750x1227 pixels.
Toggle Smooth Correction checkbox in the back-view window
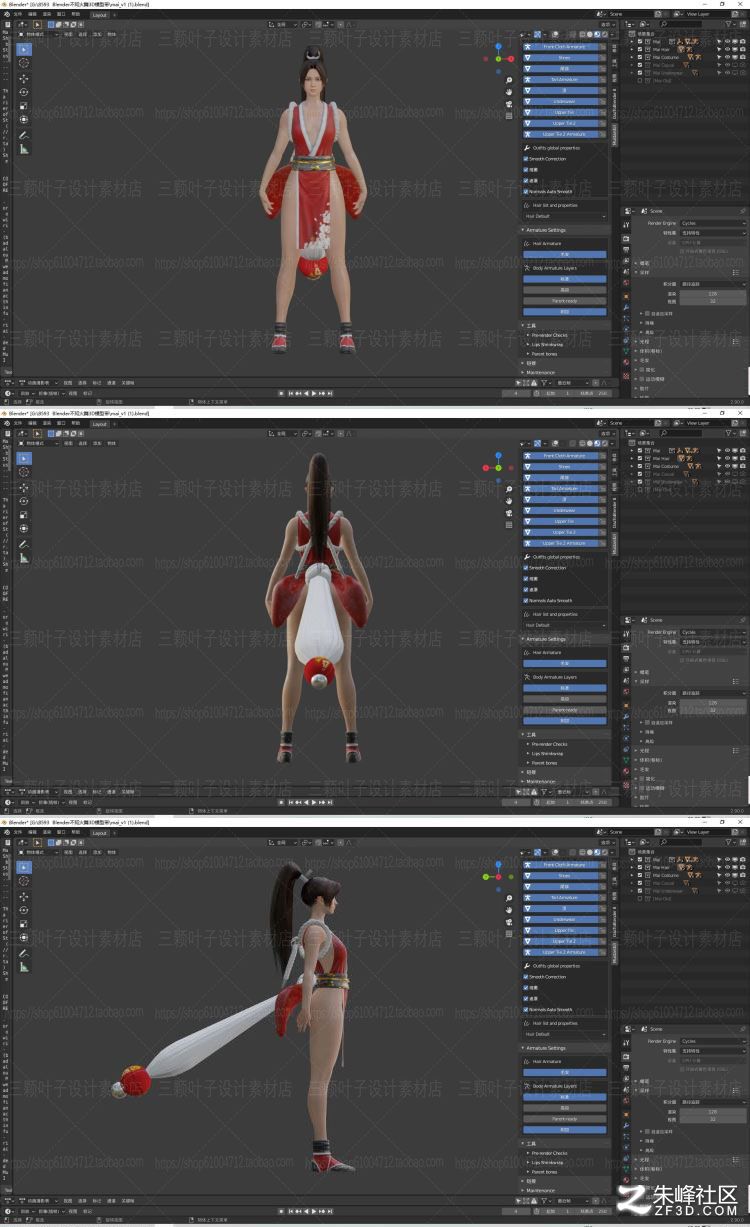click(526, 568)
